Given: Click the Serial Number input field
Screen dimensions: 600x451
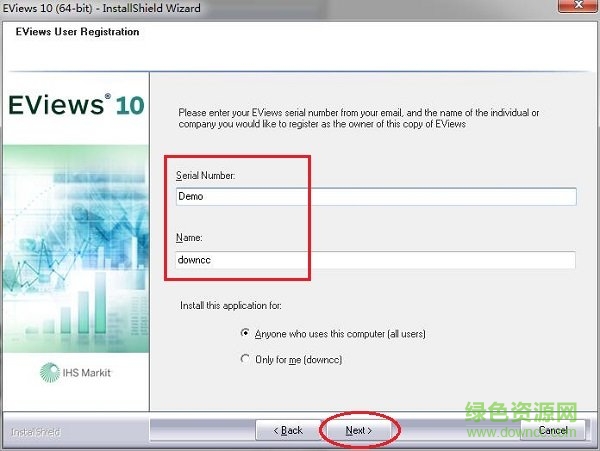Looking at the screenshot, I should point(376,196).
